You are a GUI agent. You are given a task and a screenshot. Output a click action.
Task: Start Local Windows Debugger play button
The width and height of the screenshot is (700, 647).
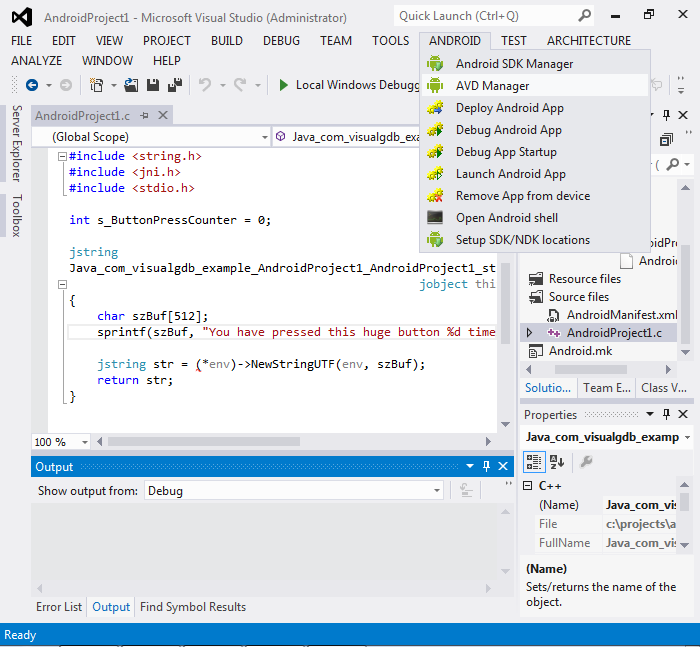pyautogui.click(x=283, y=85)
